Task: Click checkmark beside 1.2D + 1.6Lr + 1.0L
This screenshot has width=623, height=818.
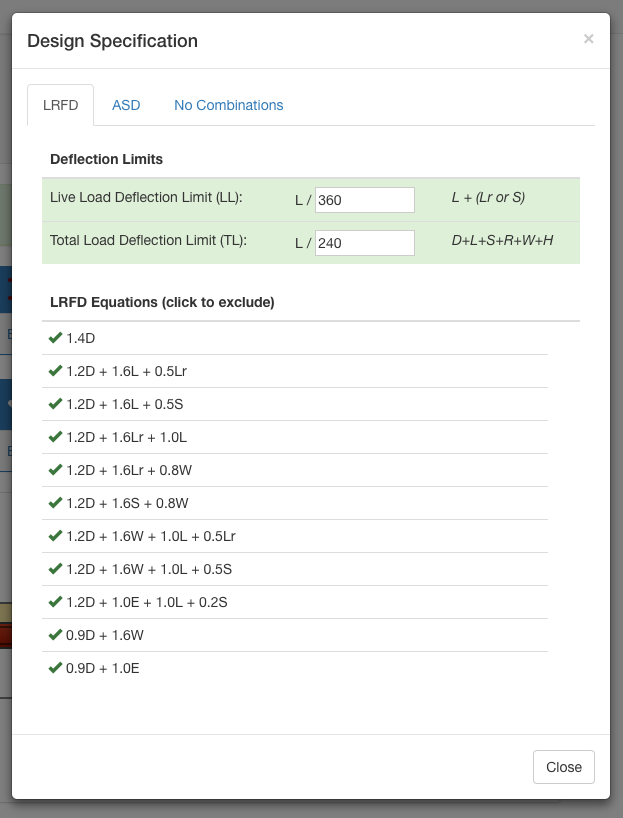Action: 55,437
